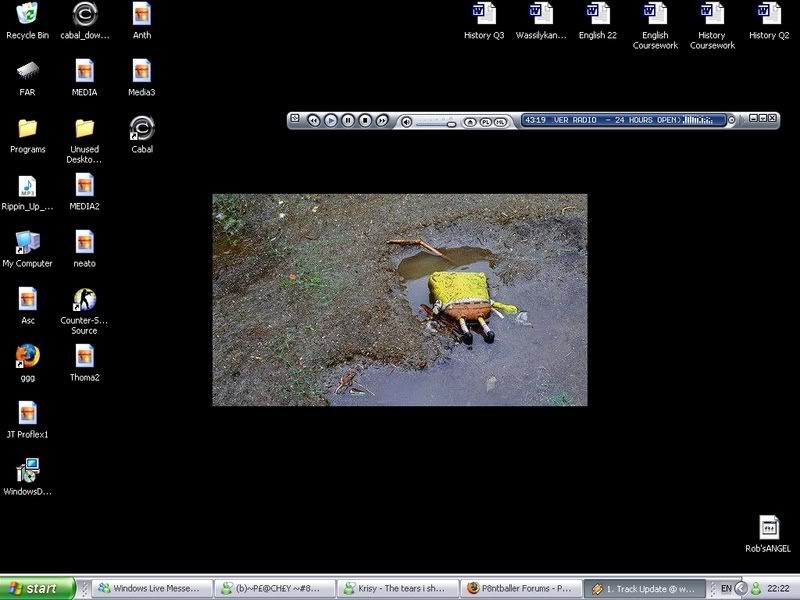The width and height of the screenshot is (800, 600).
Task: Select the MEDIA2 file icon
Action: tap(85, 192)
